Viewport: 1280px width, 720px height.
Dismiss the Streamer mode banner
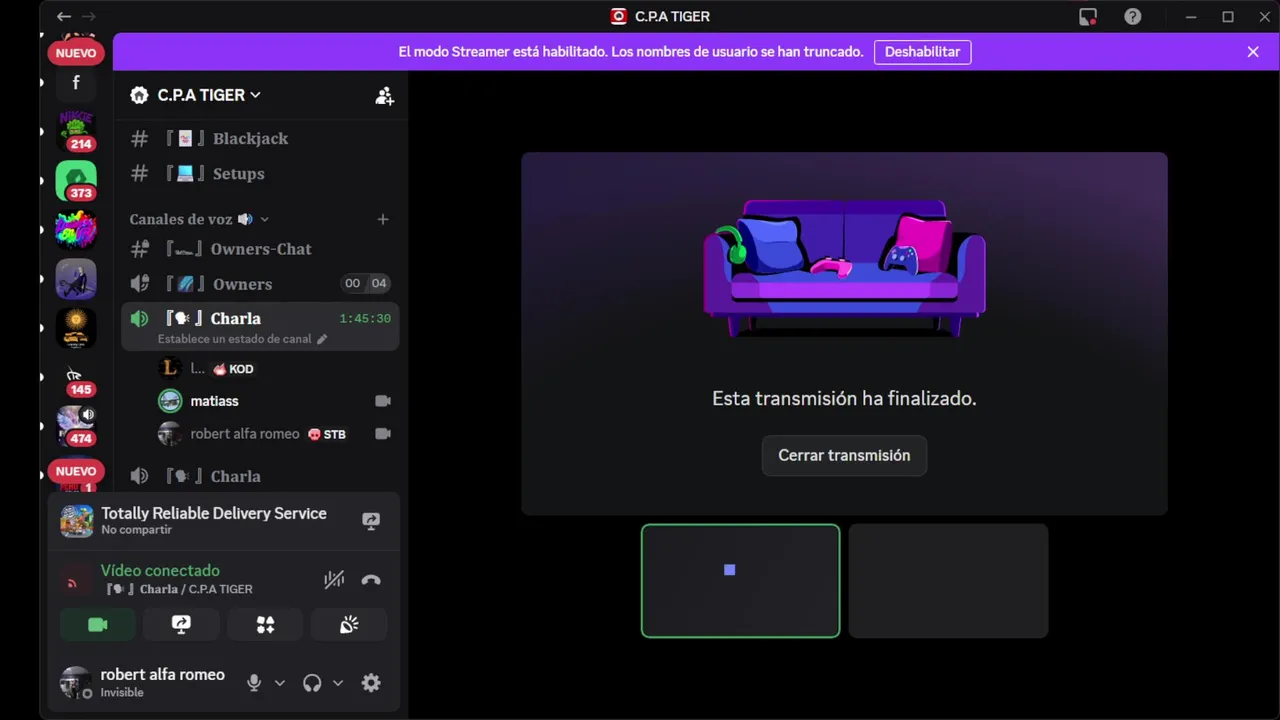click(1253, 52)
